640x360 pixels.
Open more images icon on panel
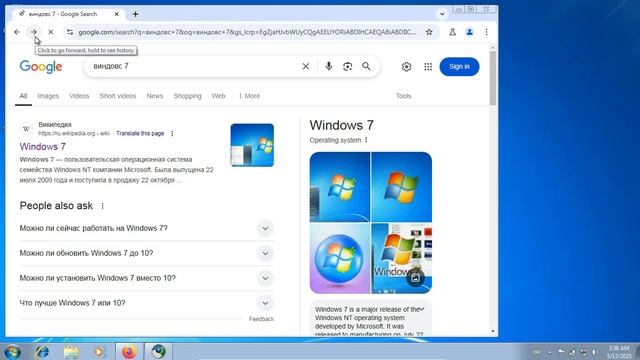pyautogui.click(x=416, y=278)
